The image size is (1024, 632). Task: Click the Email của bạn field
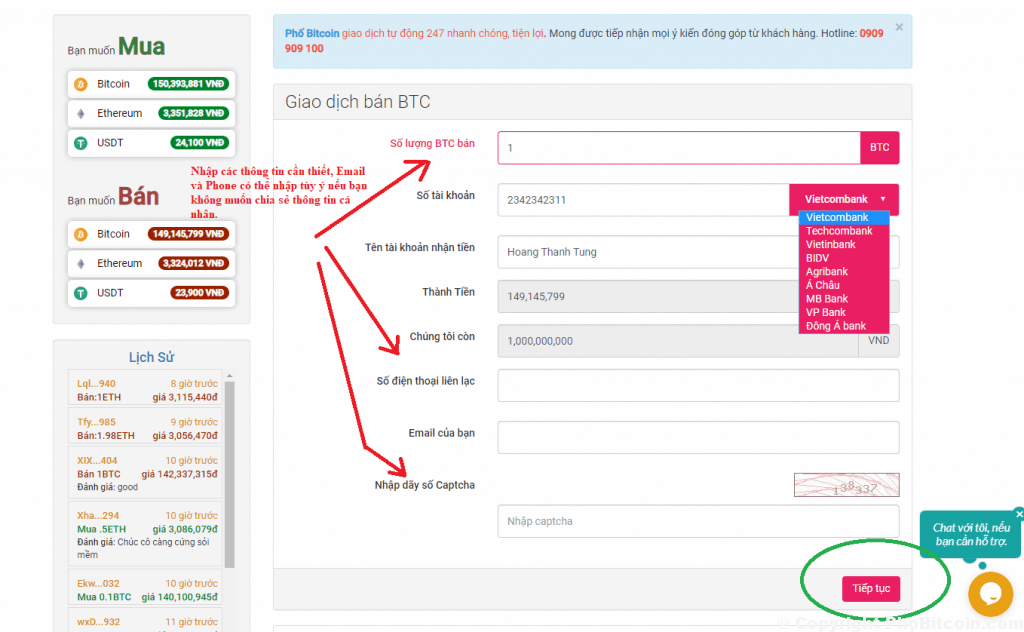coord(698,437)
